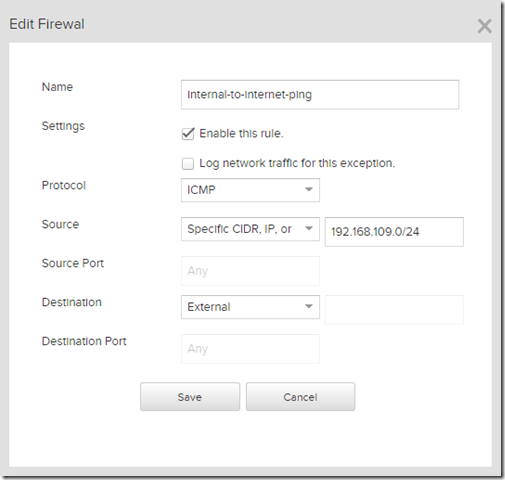The image size is (505, 480).
Task: Cancel editing the firewall rule
Action: coord(301,397)
